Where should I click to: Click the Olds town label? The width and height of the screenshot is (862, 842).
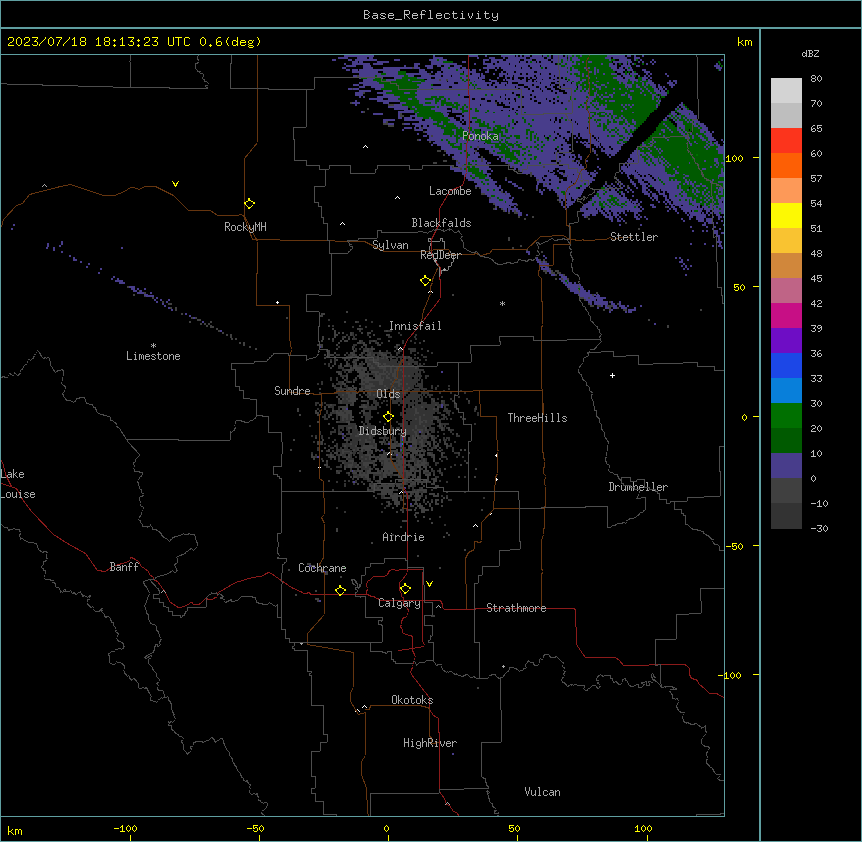(x=388, y=394)
